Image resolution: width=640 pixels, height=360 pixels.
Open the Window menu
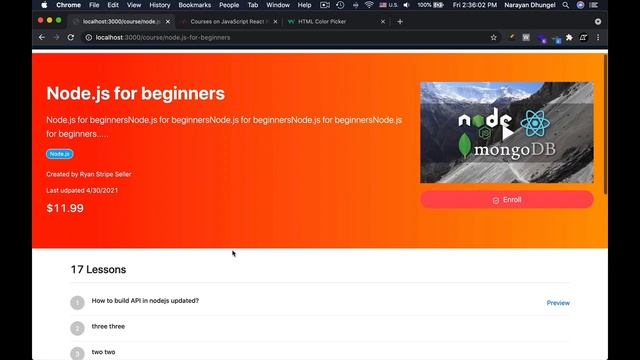278,5
